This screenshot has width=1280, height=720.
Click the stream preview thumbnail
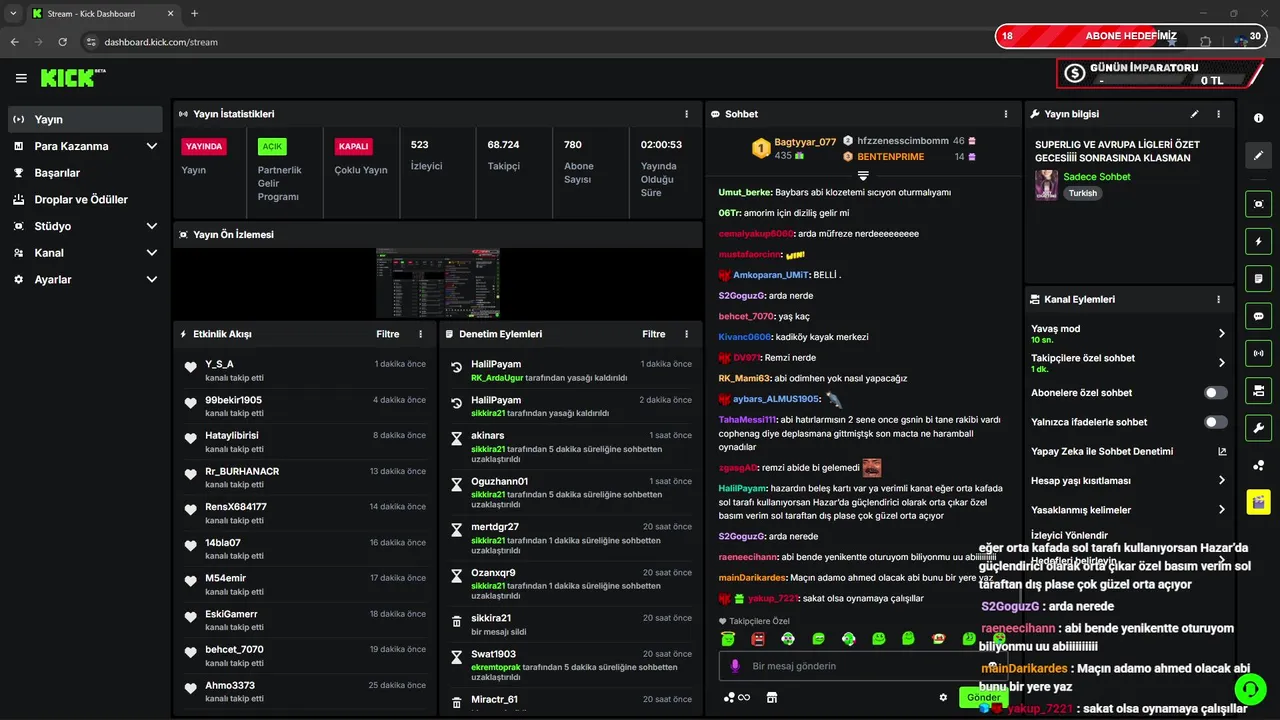click(x=438, y=283)
